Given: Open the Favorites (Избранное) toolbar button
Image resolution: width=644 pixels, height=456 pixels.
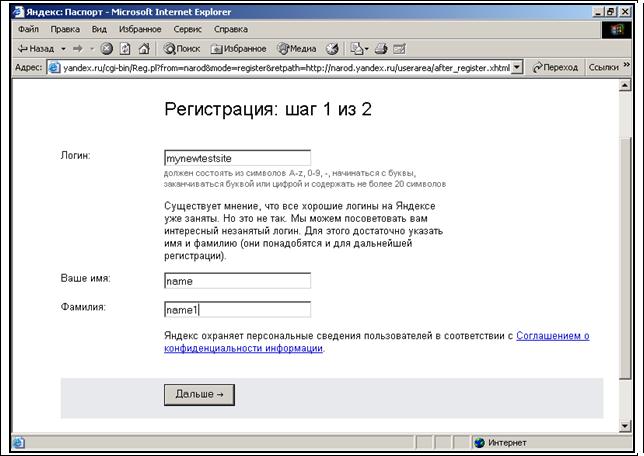Looking at the screenshot, I should coord(238,49).
